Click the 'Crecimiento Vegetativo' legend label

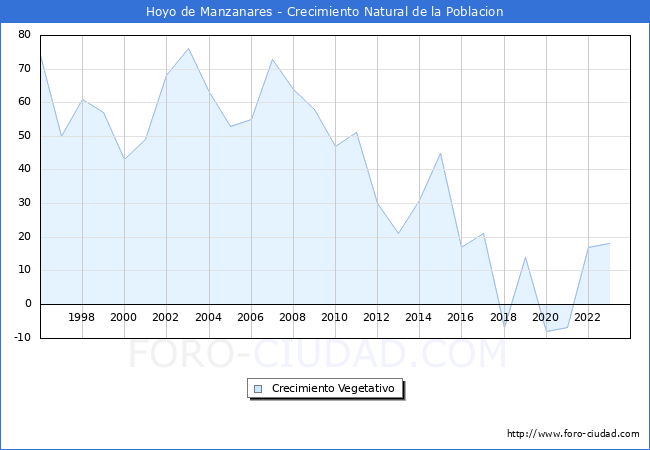click(x=333, y=388)
